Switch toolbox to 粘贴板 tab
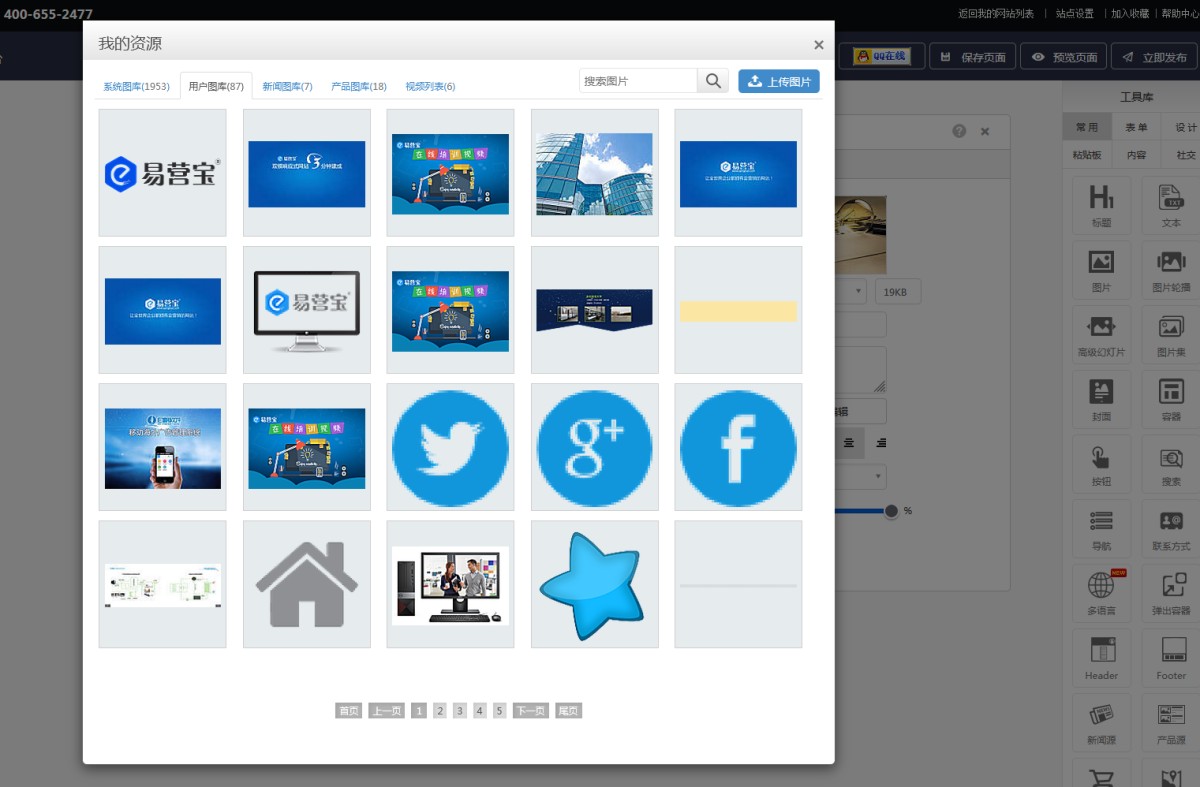 pyautogui.click(x=1087, y=155)
